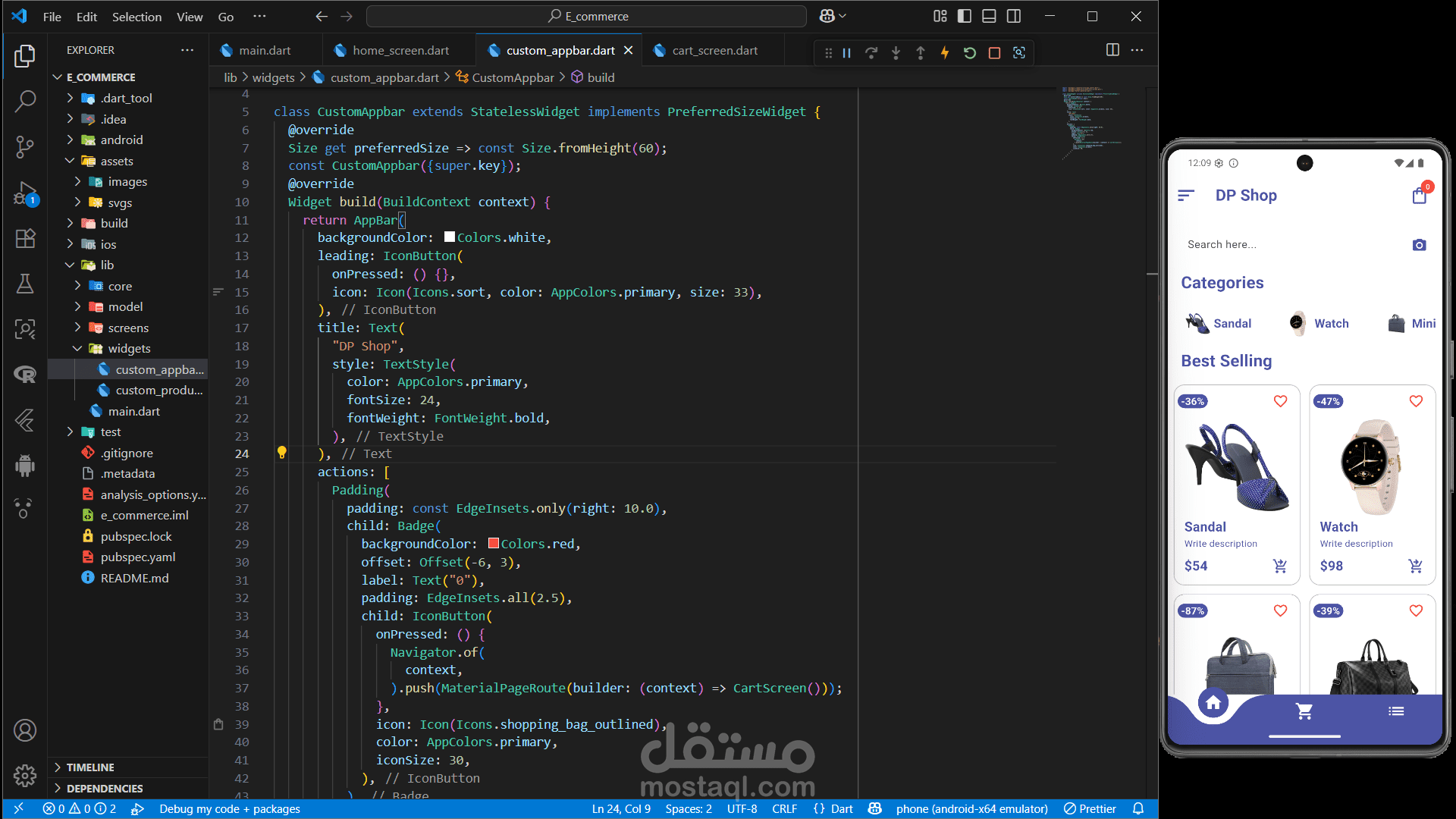Open the Android robot view in activity bar

[x=25, y=465]
